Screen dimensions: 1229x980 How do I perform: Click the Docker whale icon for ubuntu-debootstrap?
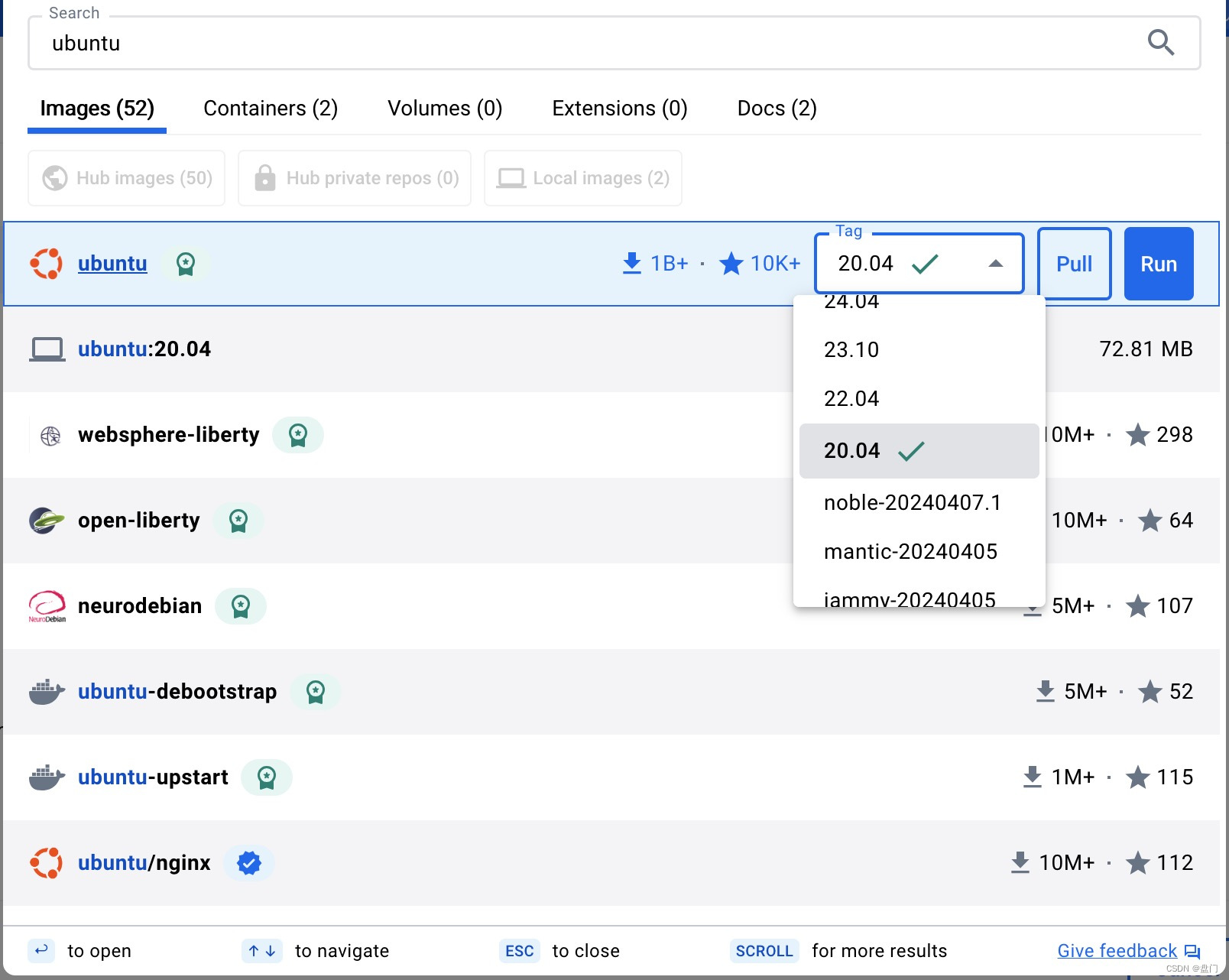pyautogui.click(x=47, y=692)
